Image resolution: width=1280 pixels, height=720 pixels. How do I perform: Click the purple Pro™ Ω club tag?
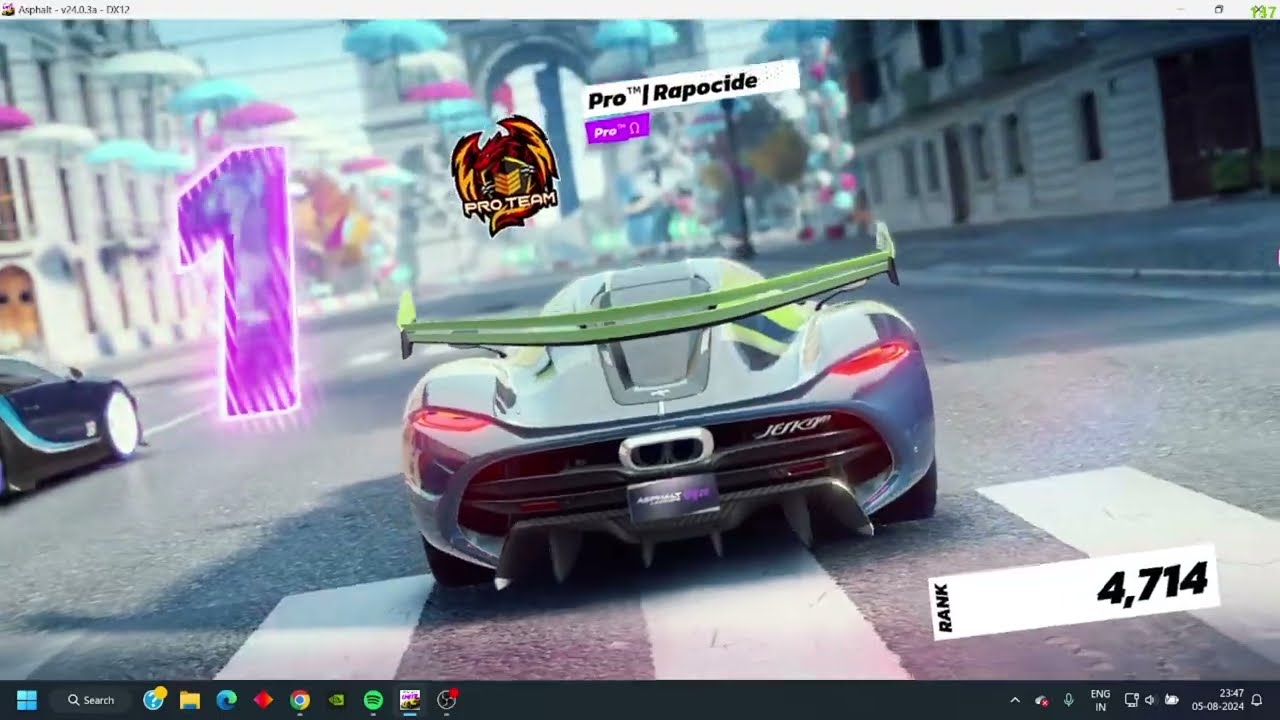click(618, 130)
